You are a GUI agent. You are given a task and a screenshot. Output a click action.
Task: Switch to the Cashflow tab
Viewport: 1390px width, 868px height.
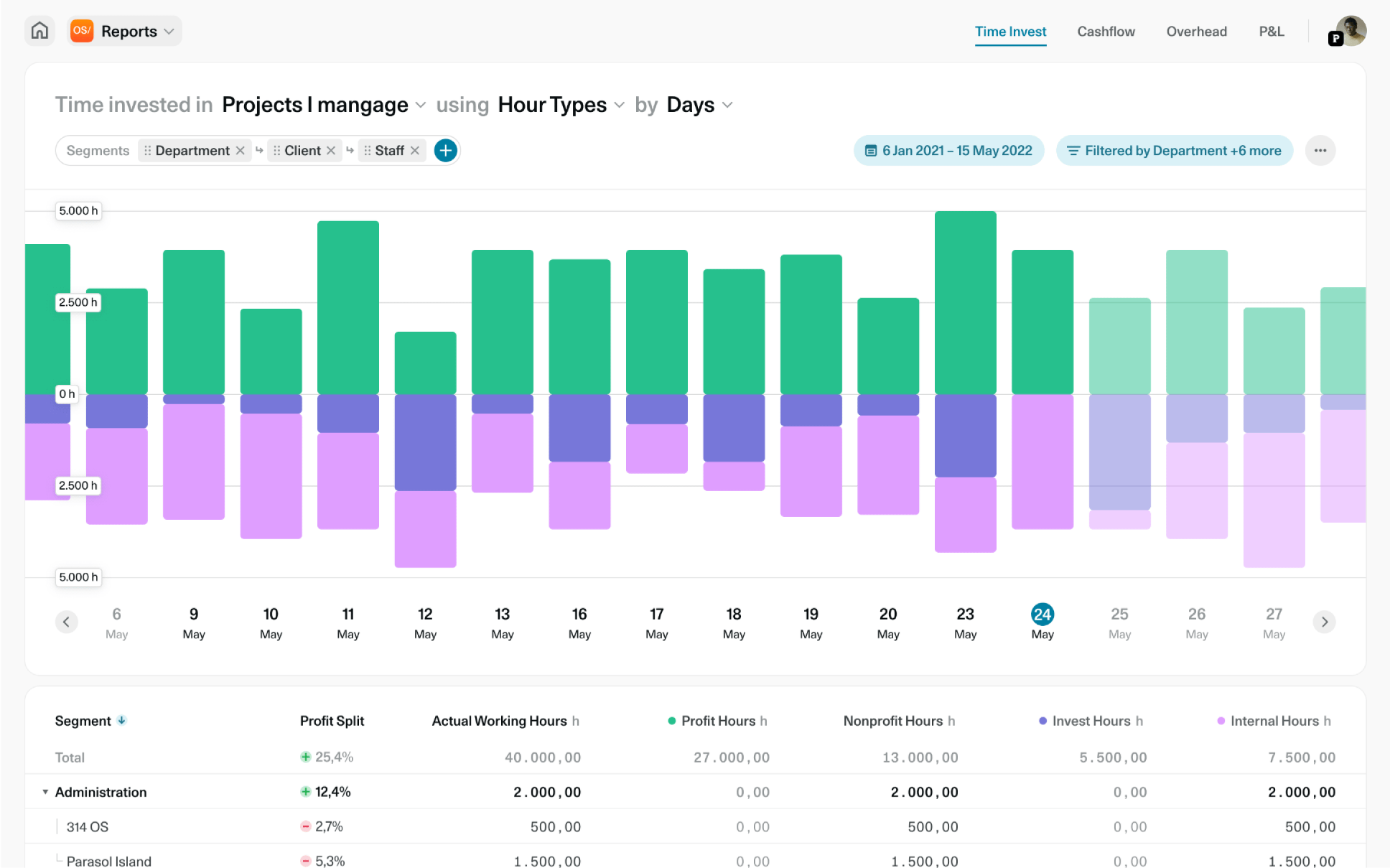pyautogui.click(x=1106, y=32)
